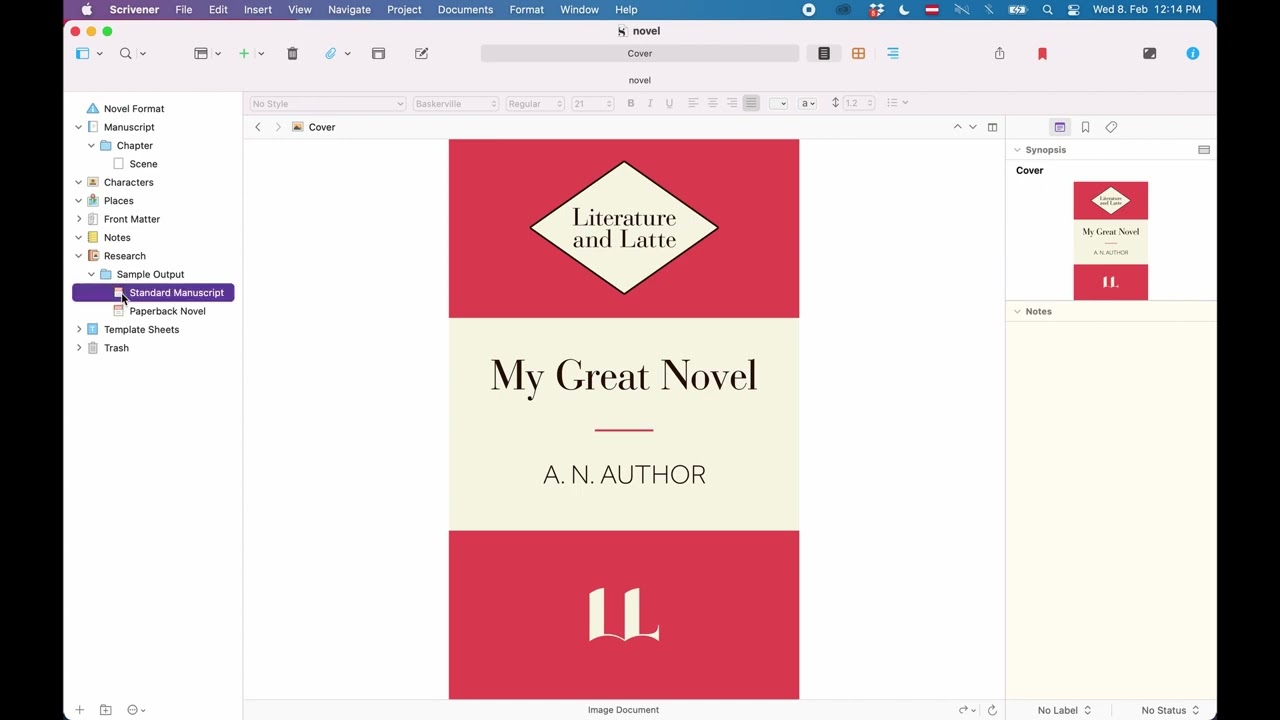This screenshot has width=1280, height=720.
Task: Click the paperclip Insert icon
Action: [331, 53]
